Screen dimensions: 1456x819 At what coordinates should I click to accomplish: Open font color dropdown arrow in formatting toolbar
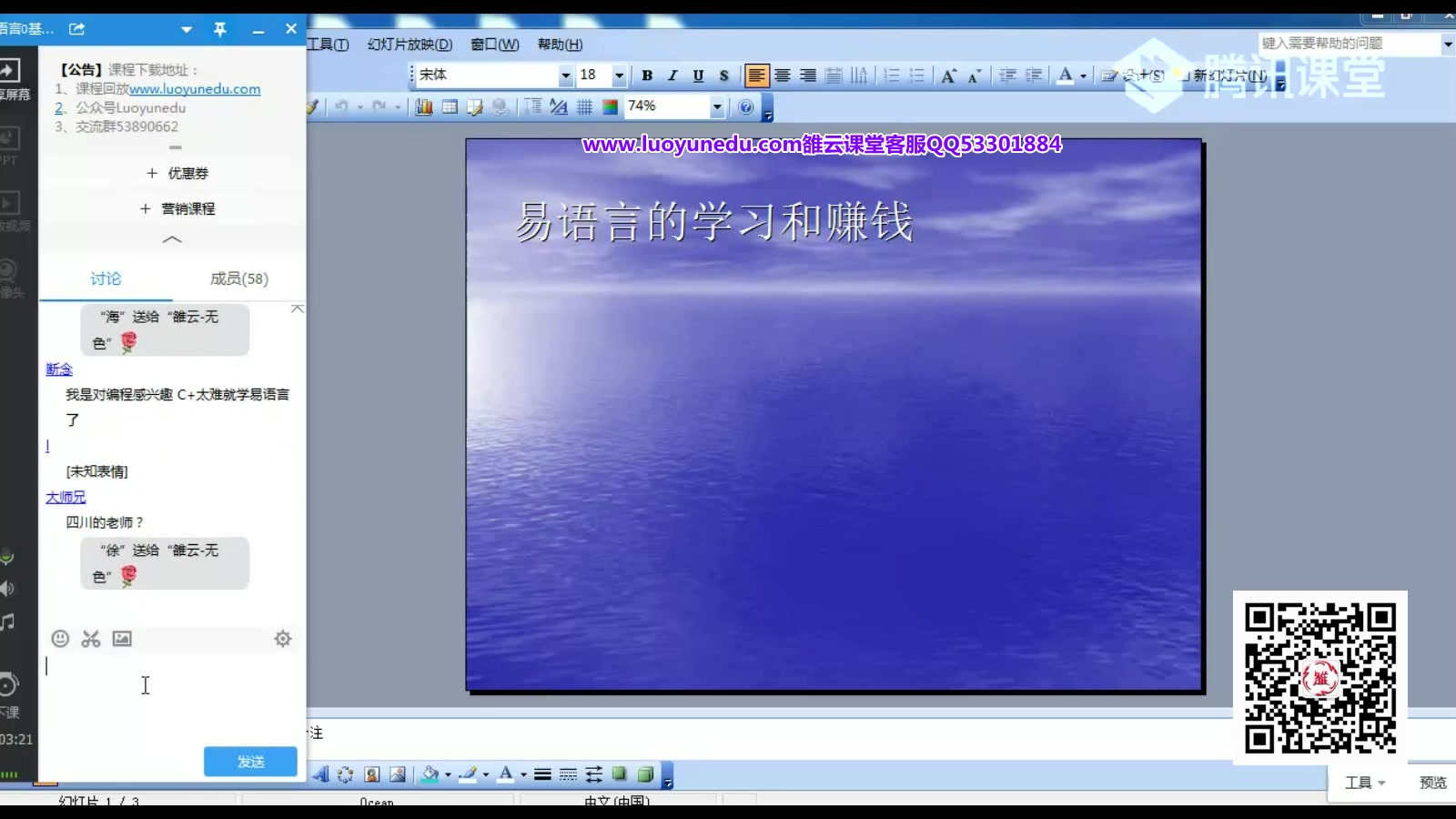click(x=1083, y=76)
